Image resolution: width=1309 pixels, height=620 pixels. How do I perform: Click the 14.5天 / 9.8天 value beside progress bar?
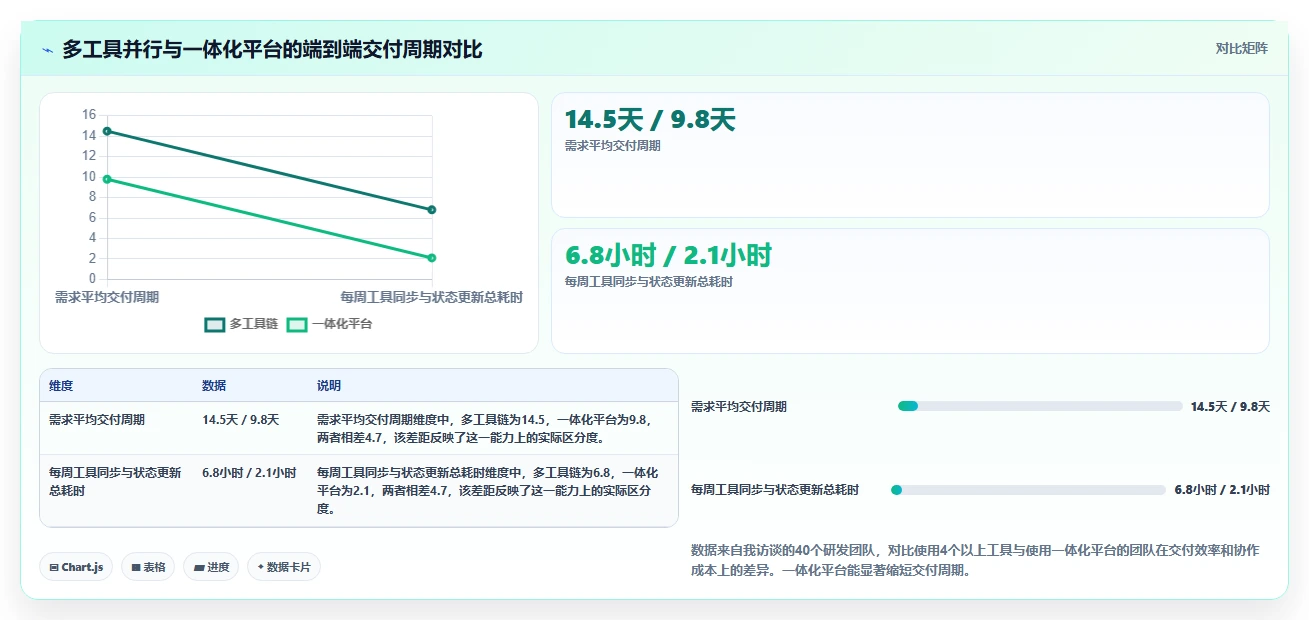(x=1230, y=407)
